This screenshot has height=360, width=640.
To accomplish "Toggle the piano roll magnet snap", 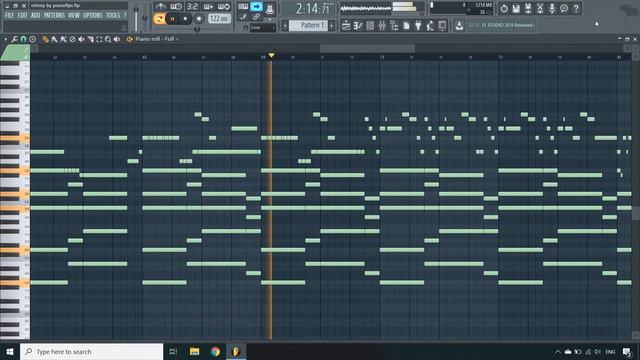I will (23, 39).
